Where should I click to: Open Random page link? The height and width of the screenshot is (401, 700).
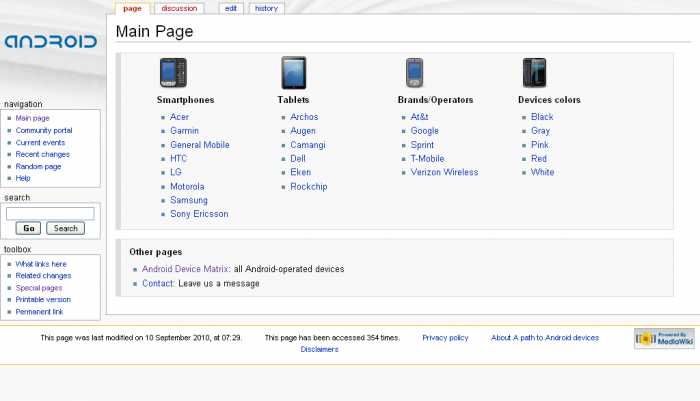(38, 167)
